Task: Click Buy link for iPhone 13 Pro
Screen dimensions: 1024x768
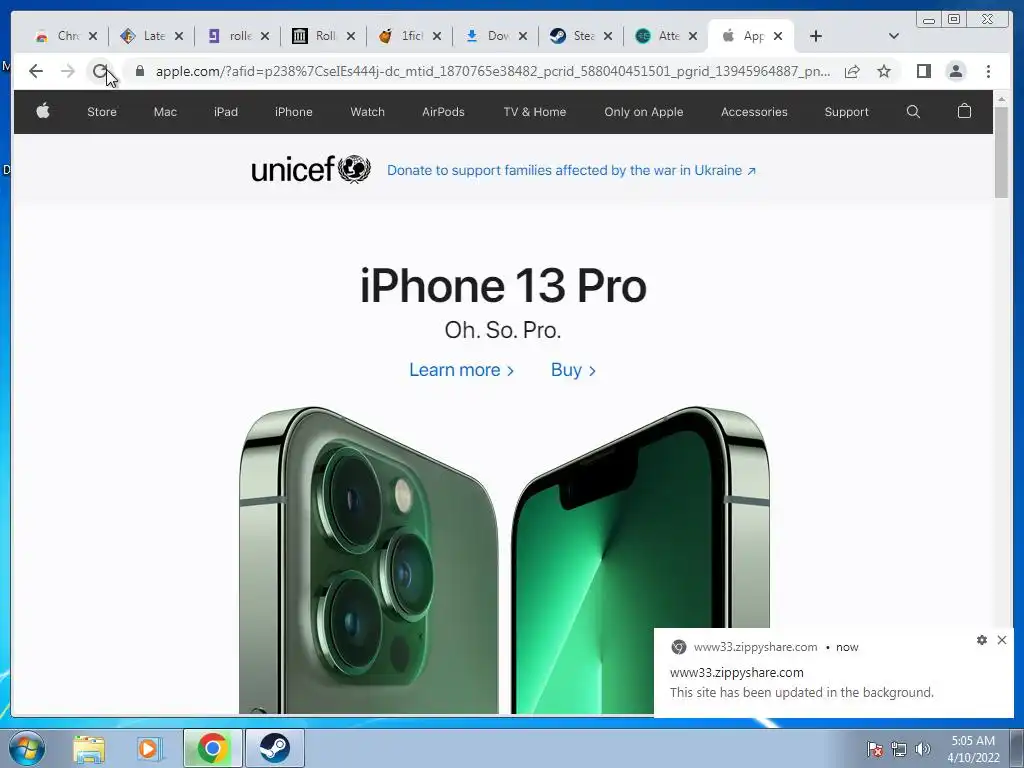Action: point(573,370)
